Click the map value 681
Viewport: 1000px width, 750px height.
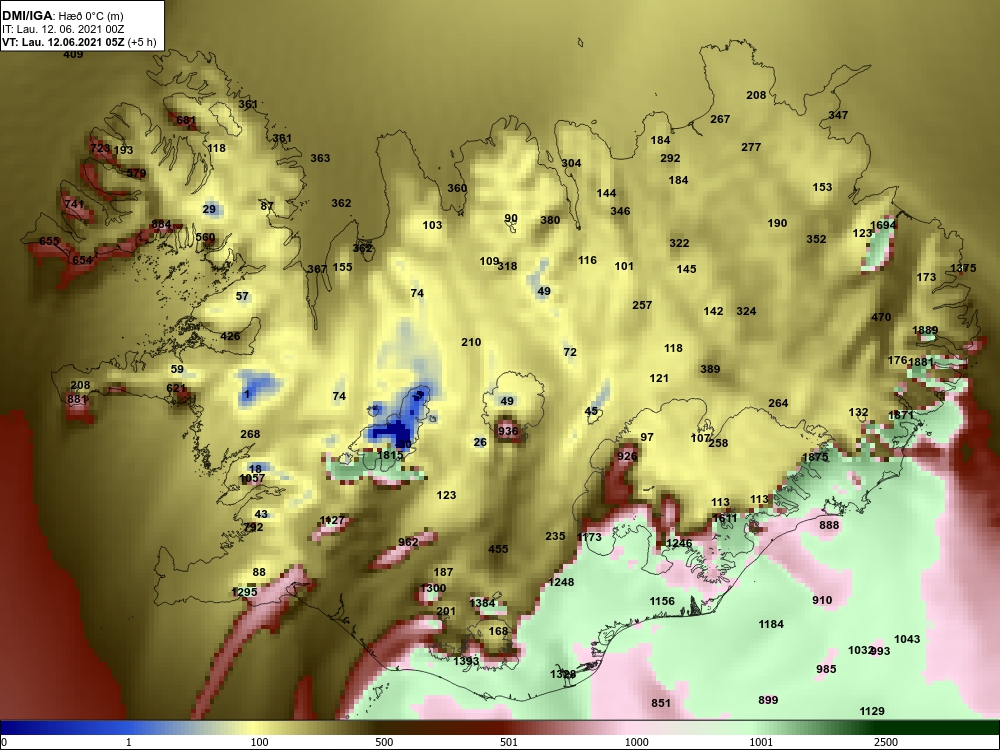[186, 120]
